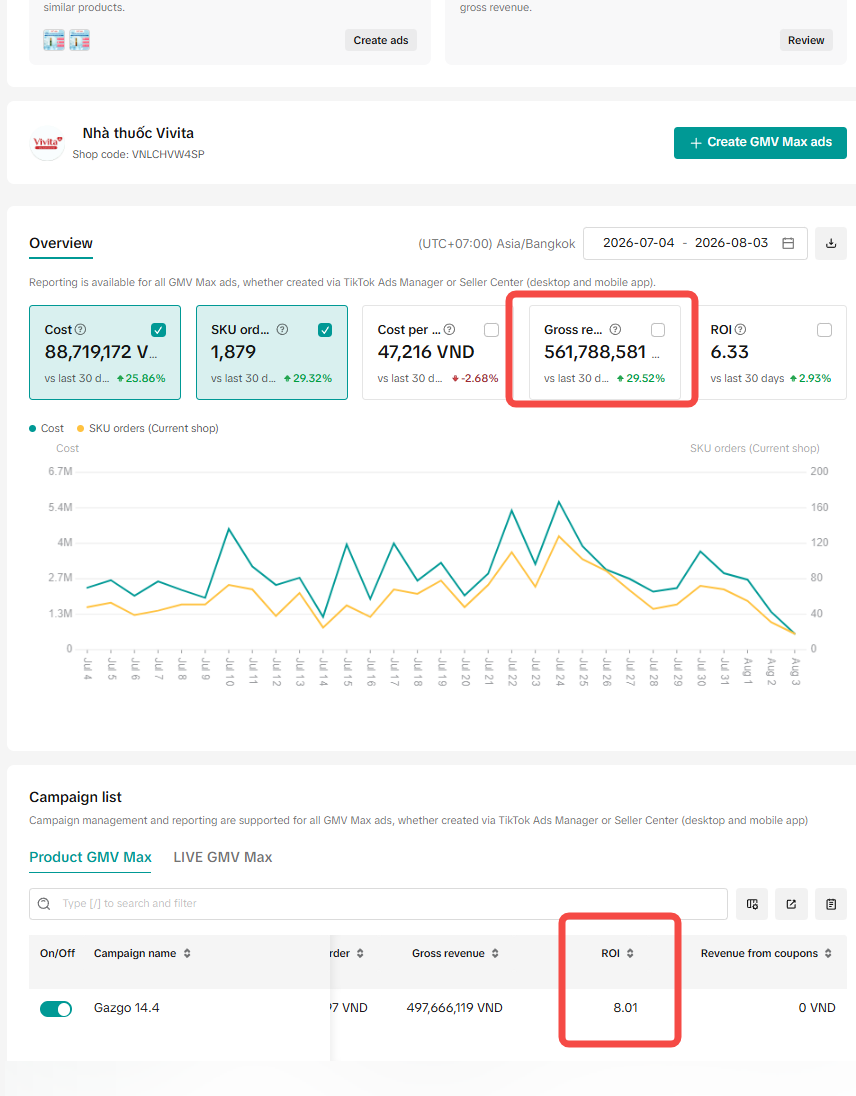Open the customize columns icon
Screen dimensions: 856x1096
[x=752, y=904]
